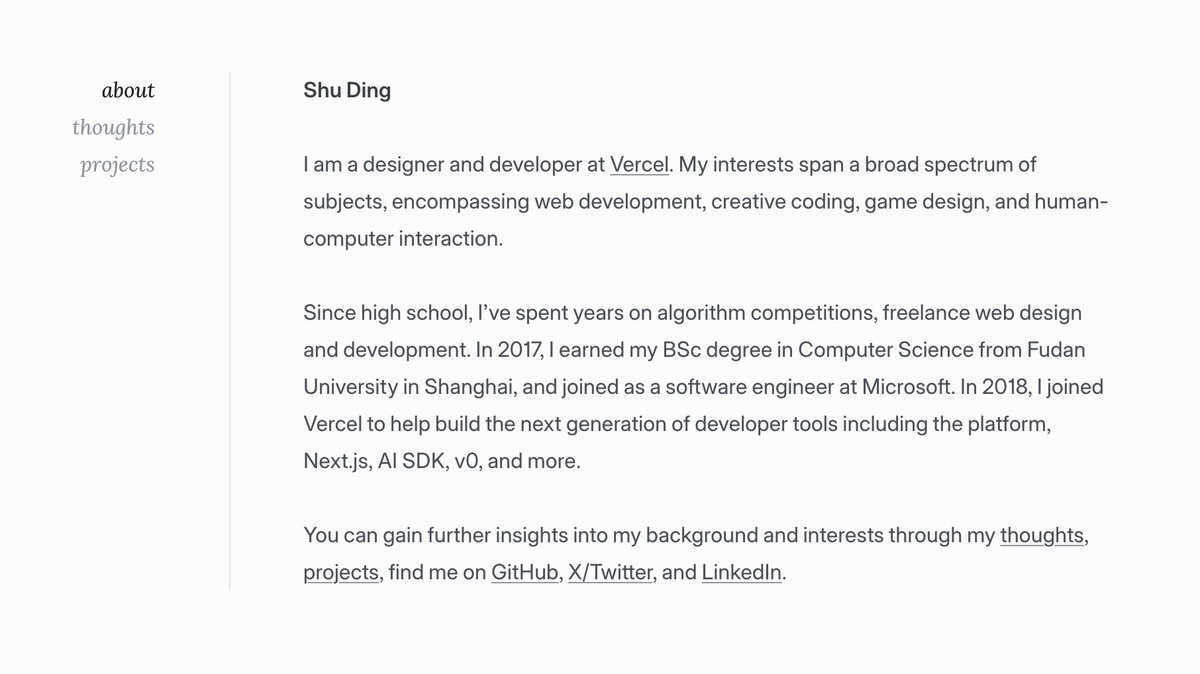Click the AI SDK text
1200x674 pixels.
[x=410, y=462]
